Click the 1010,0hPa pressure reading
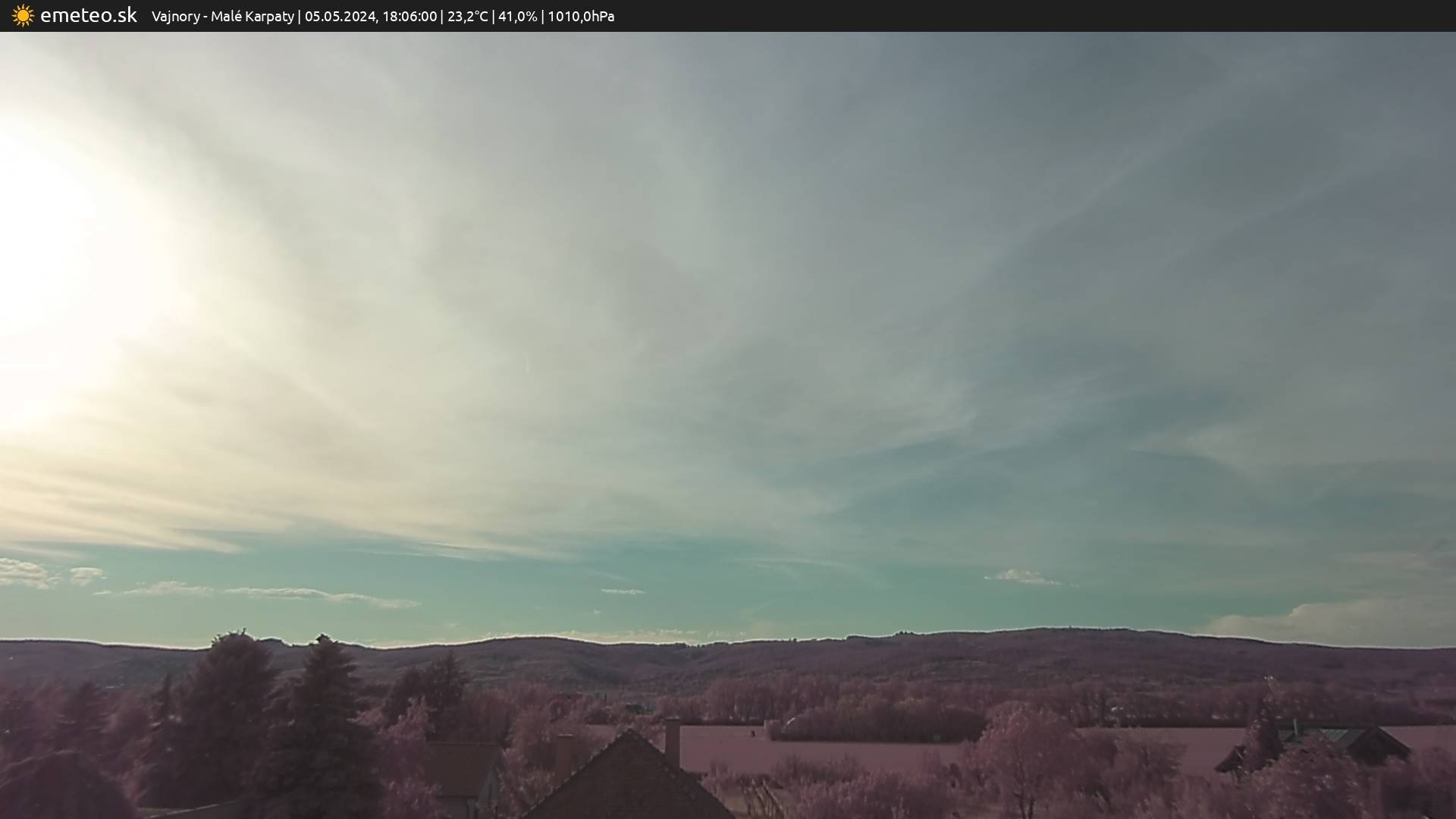The width and height of the screenshot is (1456, 819). pos(581,16)
